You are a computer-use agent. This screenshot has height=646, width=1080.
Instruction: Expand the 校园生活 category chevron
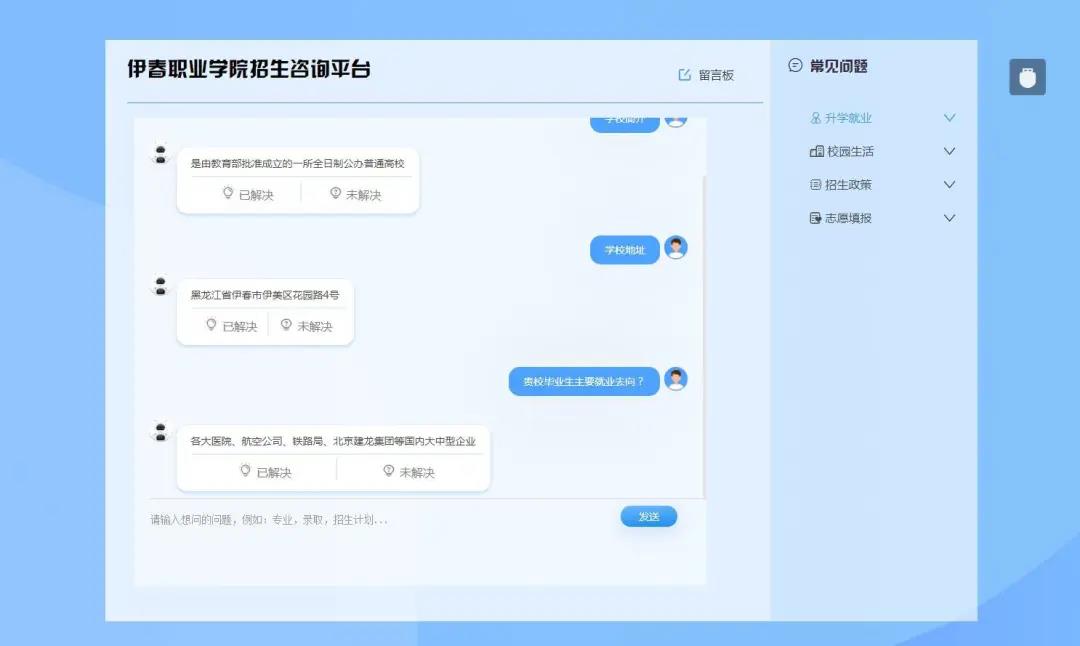pos(949,151)
